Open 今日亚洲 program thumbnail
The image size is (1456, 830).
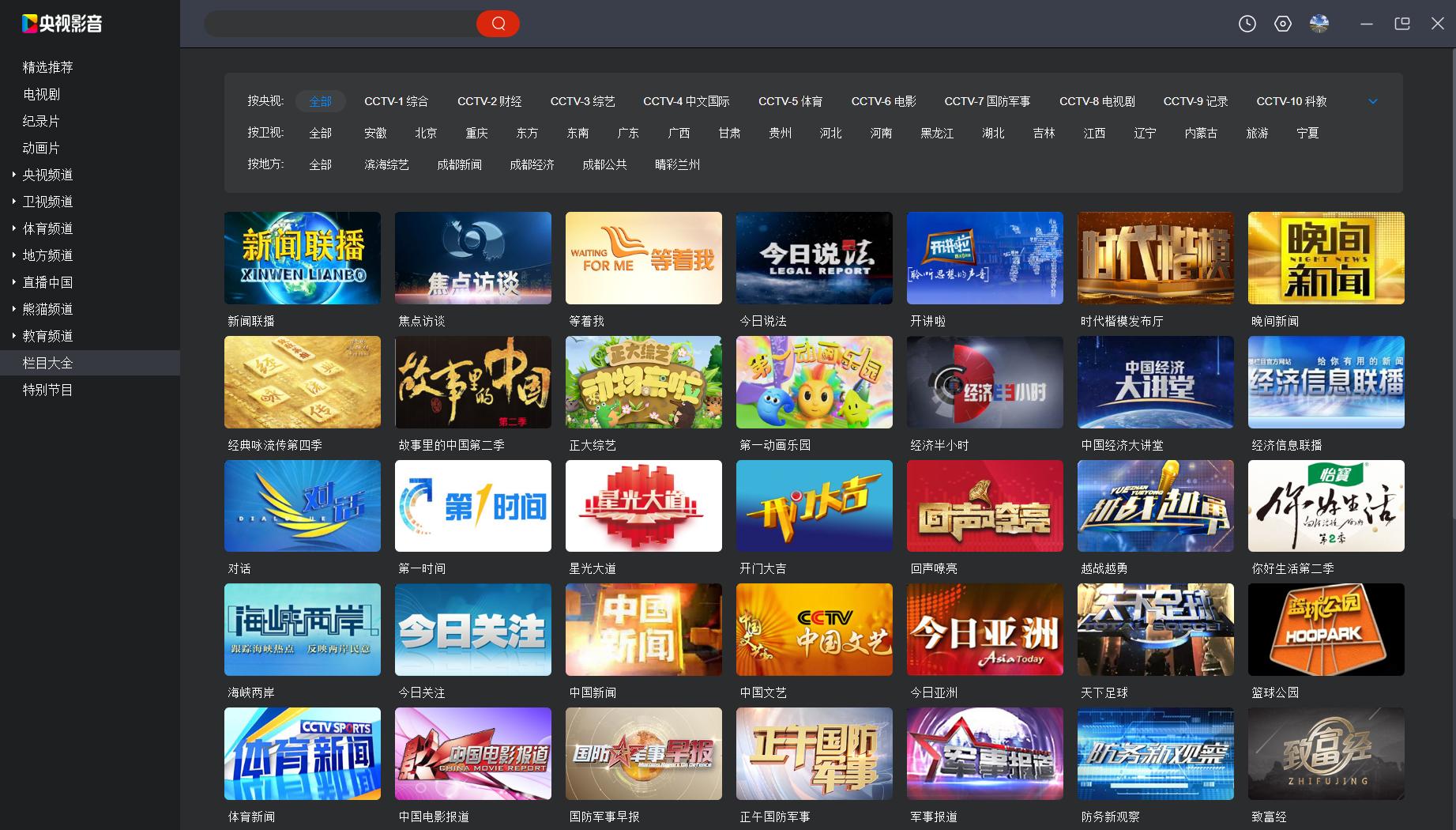click(985, 629)
